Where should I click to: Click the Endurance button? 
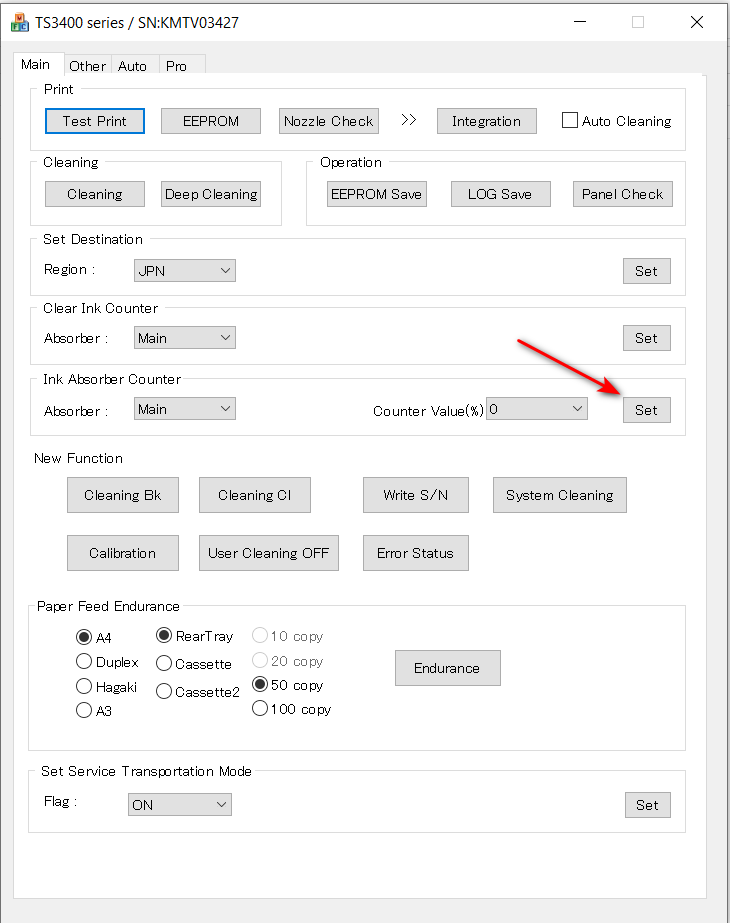point(448,668)
